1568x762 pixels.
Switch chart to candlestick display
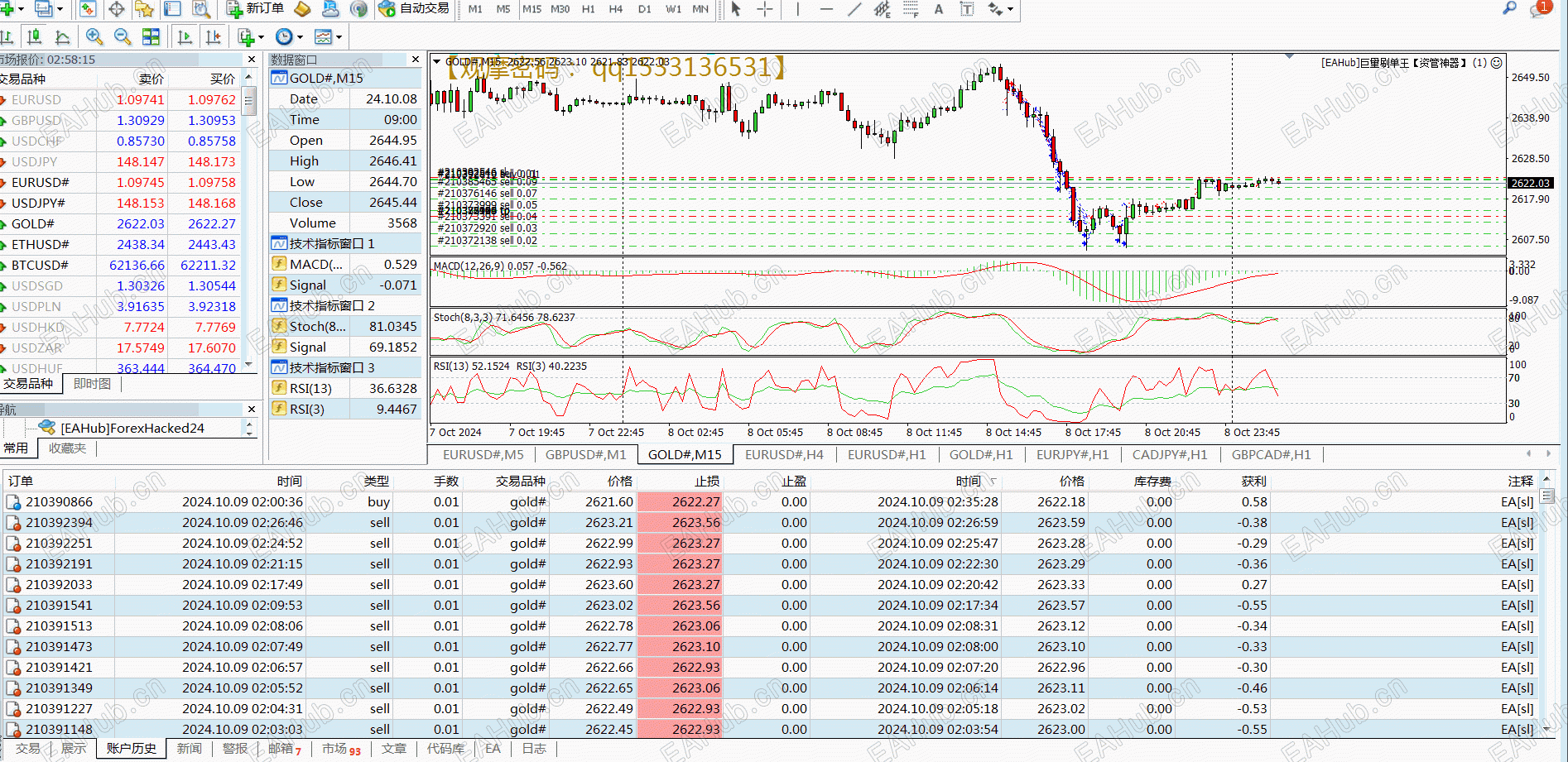[34, 37]
